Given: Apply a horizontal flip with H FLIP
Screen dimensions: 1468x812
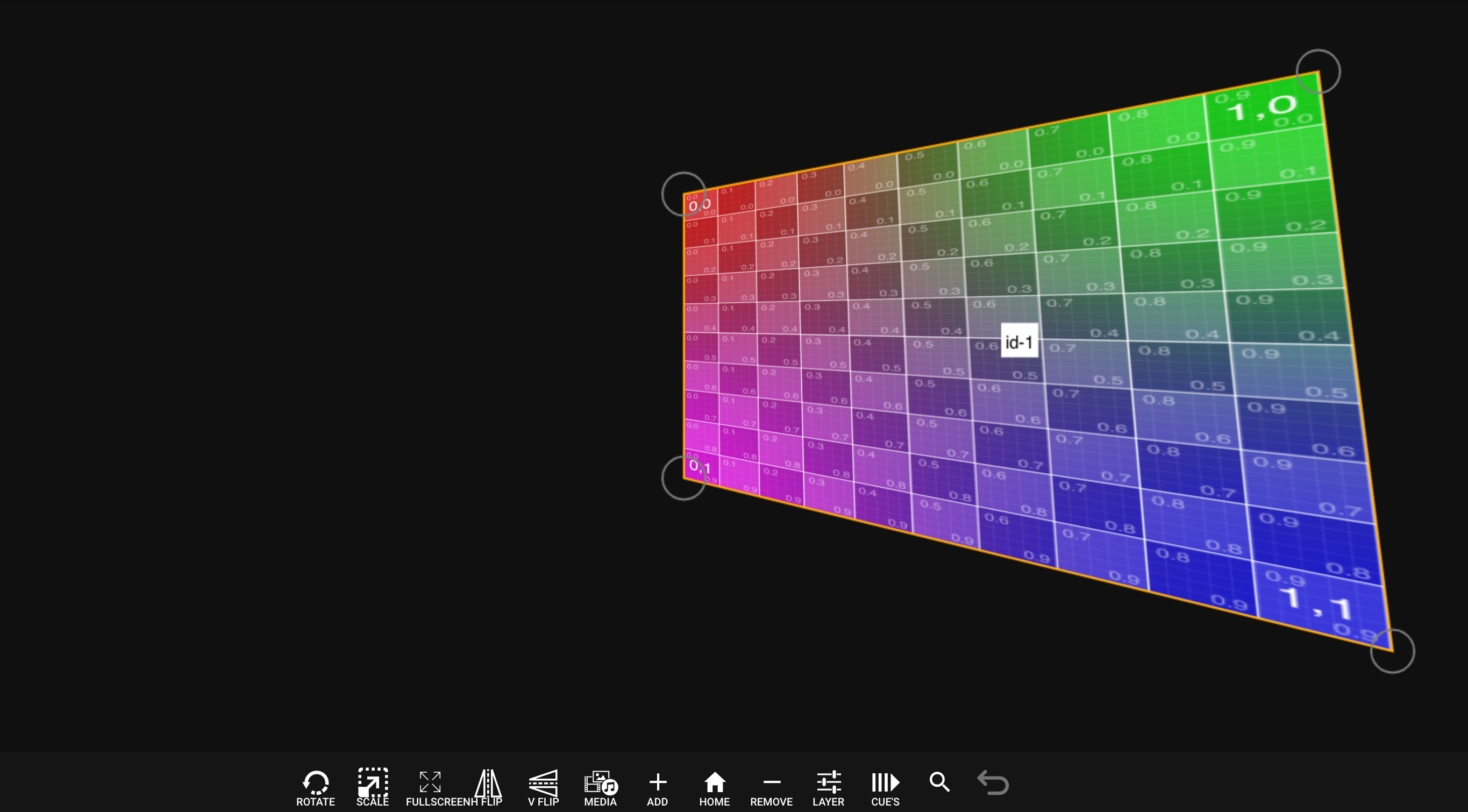Looking at the screenshot, I should coord(488,783).
